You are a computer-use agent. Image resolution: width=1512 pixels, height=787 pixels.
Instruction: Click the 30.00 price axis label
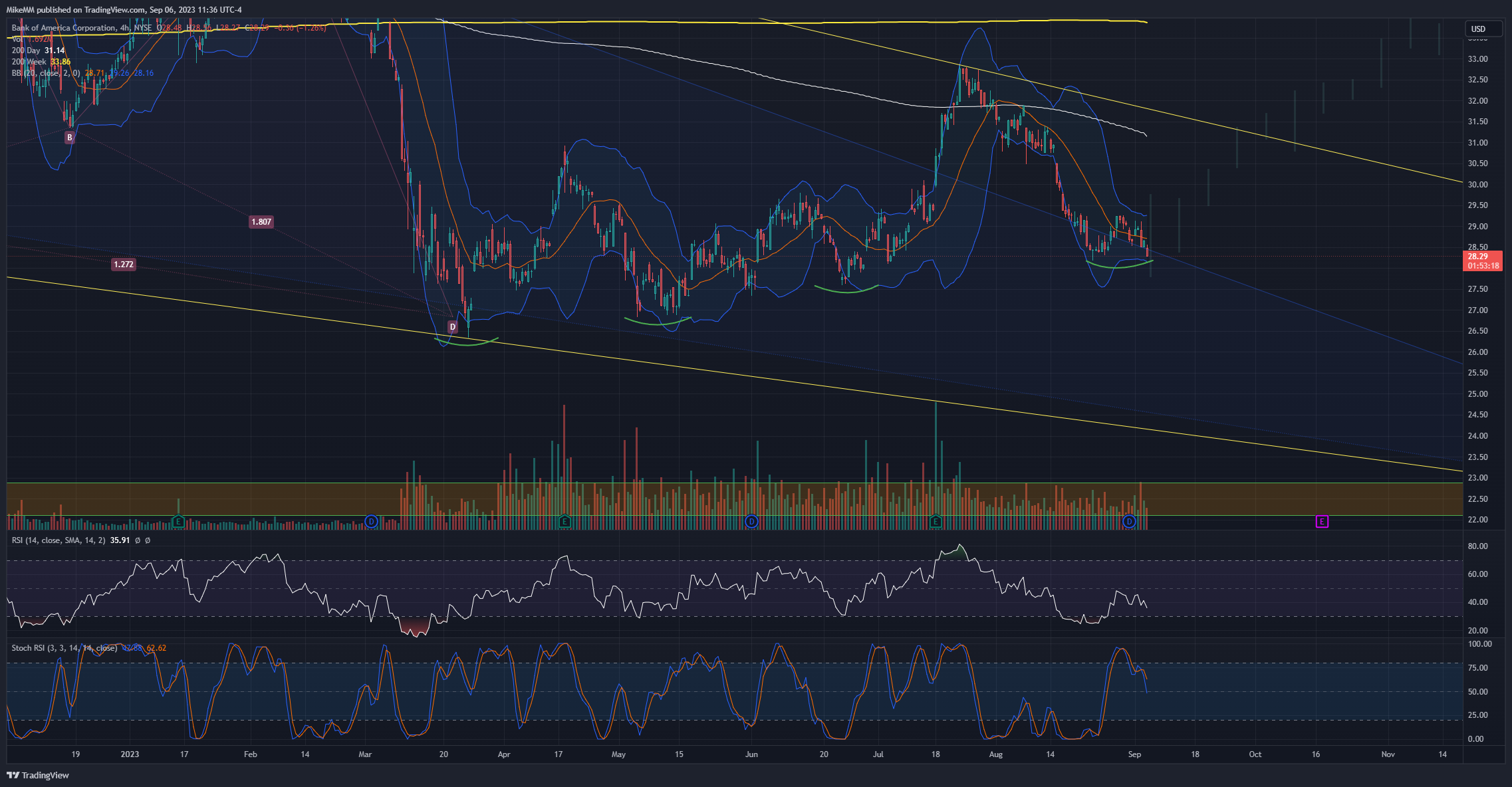coord(1477,185)
